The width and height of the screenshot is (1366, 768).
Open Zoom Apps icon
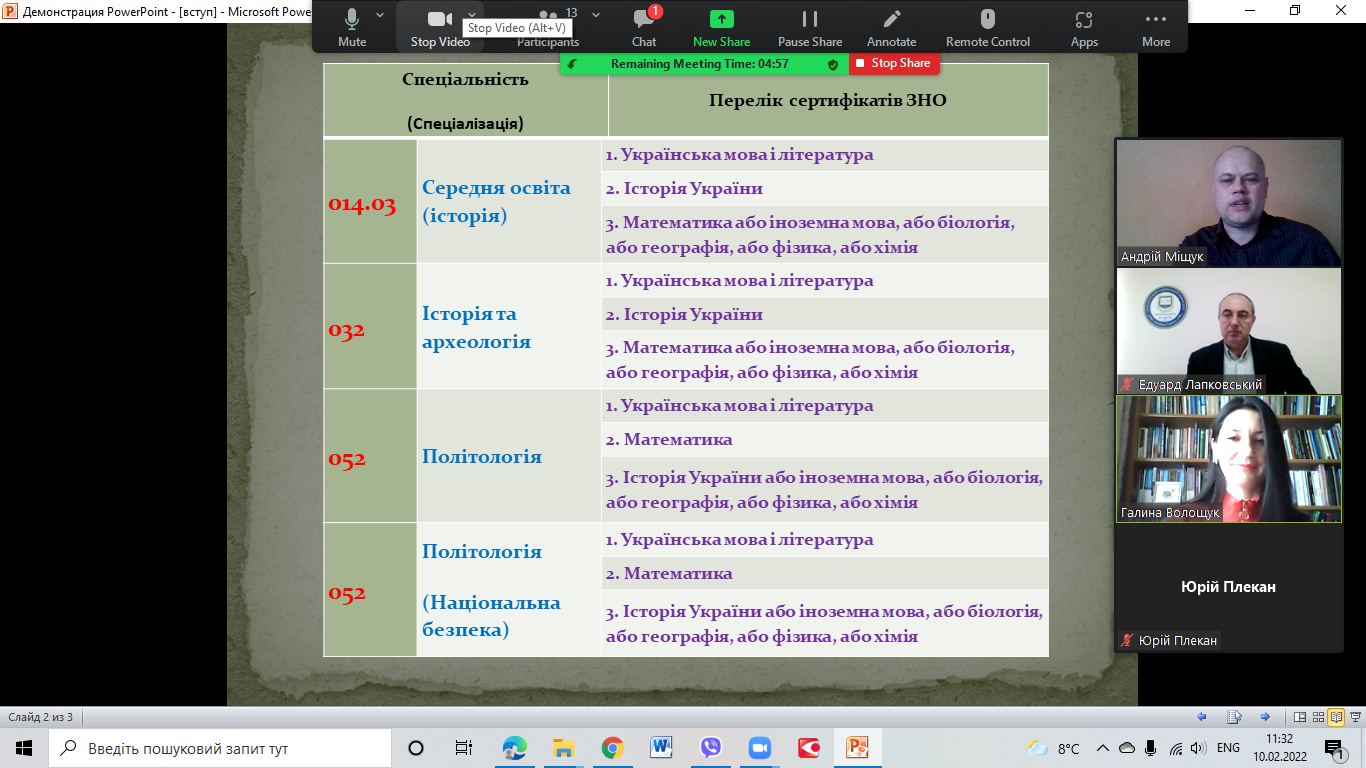[x=1084, y=26]
